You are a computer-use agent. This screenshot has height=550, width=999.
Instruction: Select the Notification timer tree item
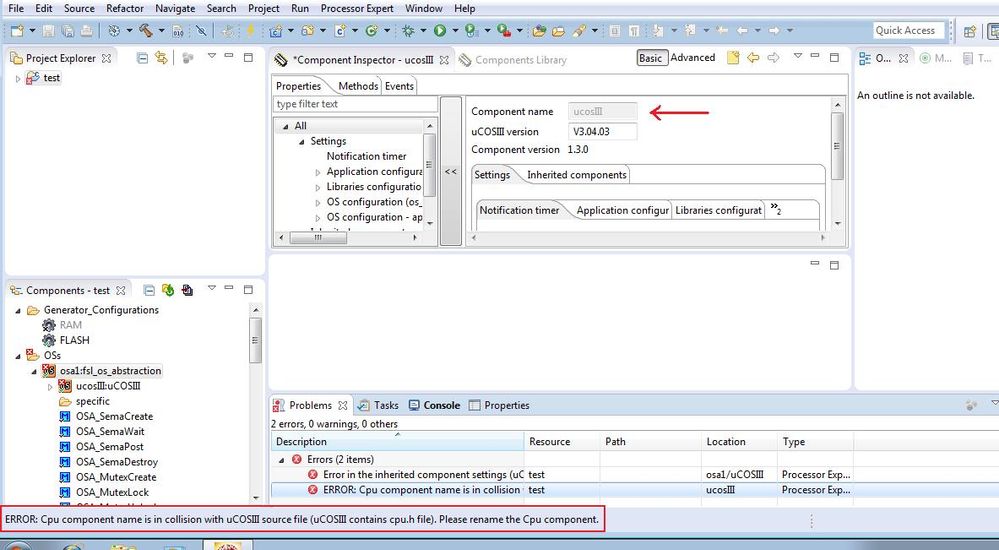pos(366,156)
